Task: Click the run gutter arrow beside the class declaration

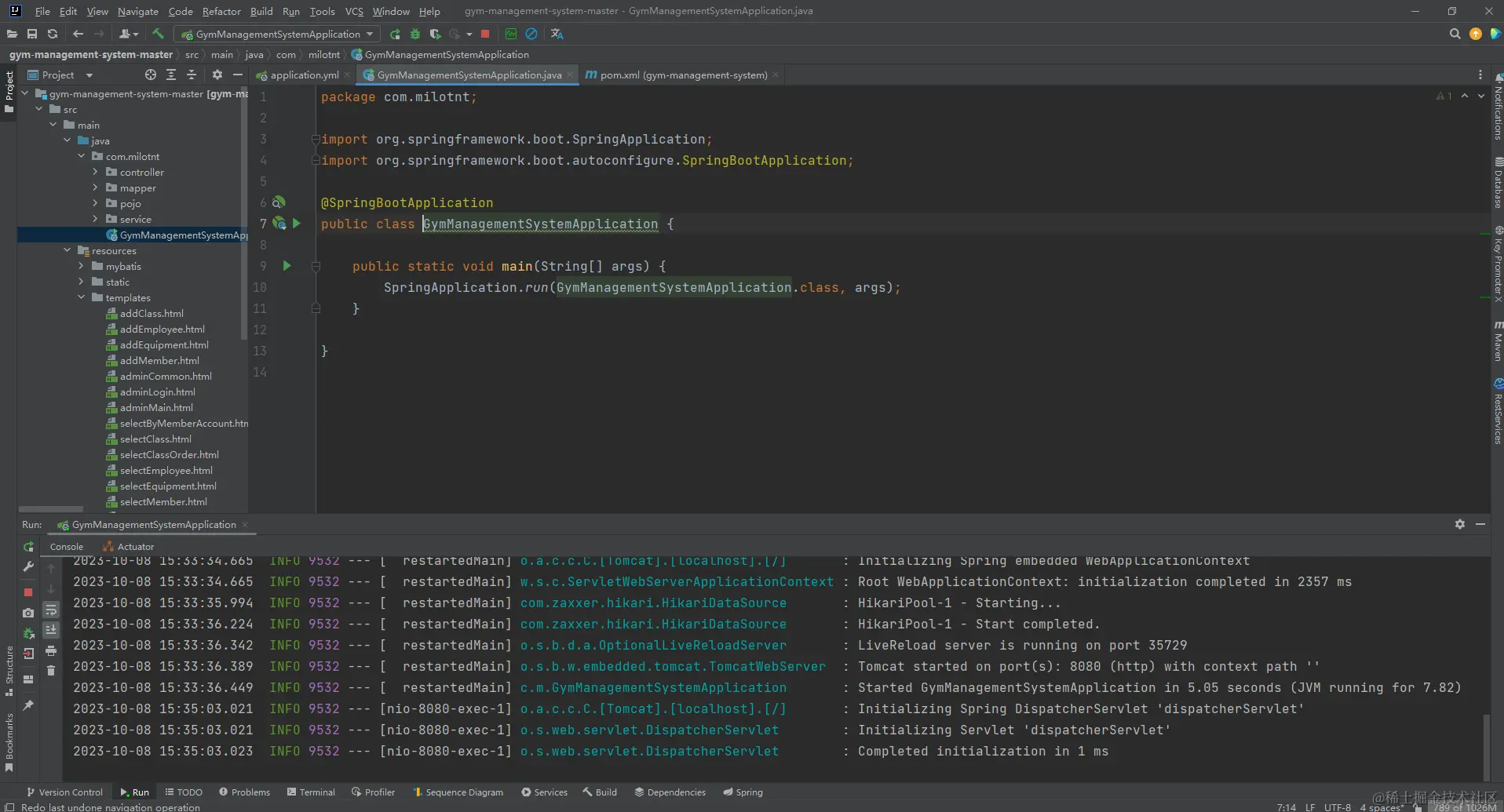Action: click(x=297, y=224)
